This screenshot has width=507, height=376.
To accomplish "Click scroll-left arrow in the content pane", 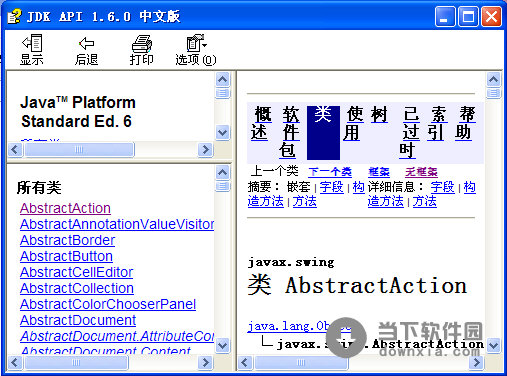I will point(246,362).
